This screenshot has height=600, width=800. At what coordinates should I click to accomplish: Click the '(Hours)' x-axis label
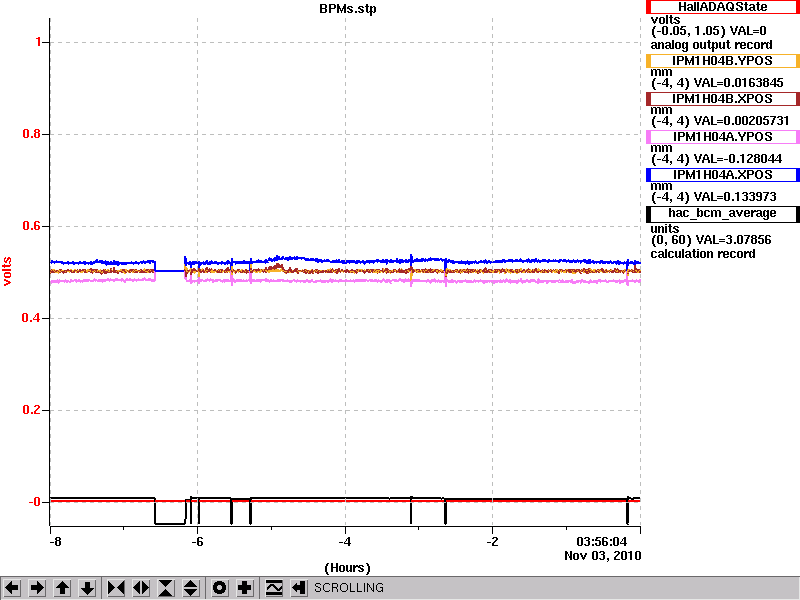(x=347, y=568)
